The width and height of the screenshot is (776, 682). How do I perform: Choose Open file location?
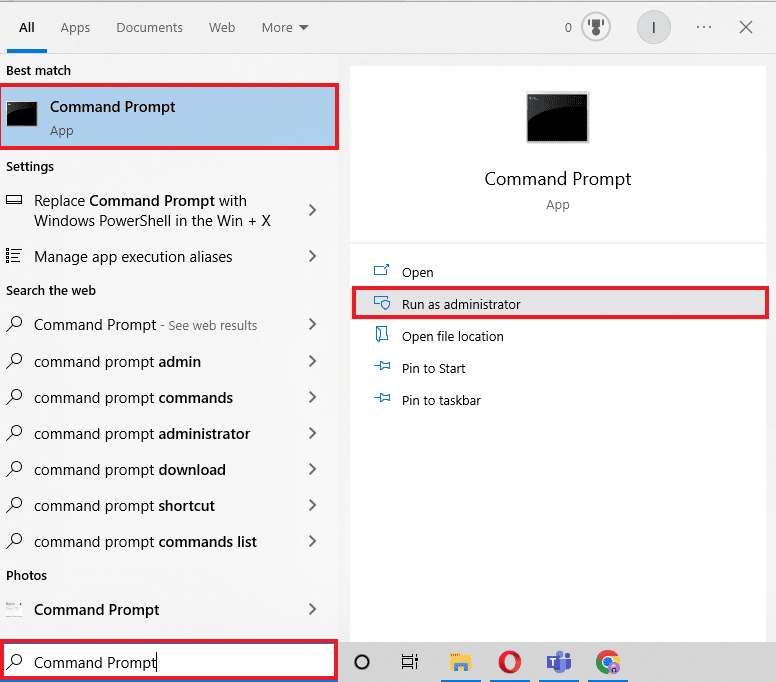[x=452, y=337]
